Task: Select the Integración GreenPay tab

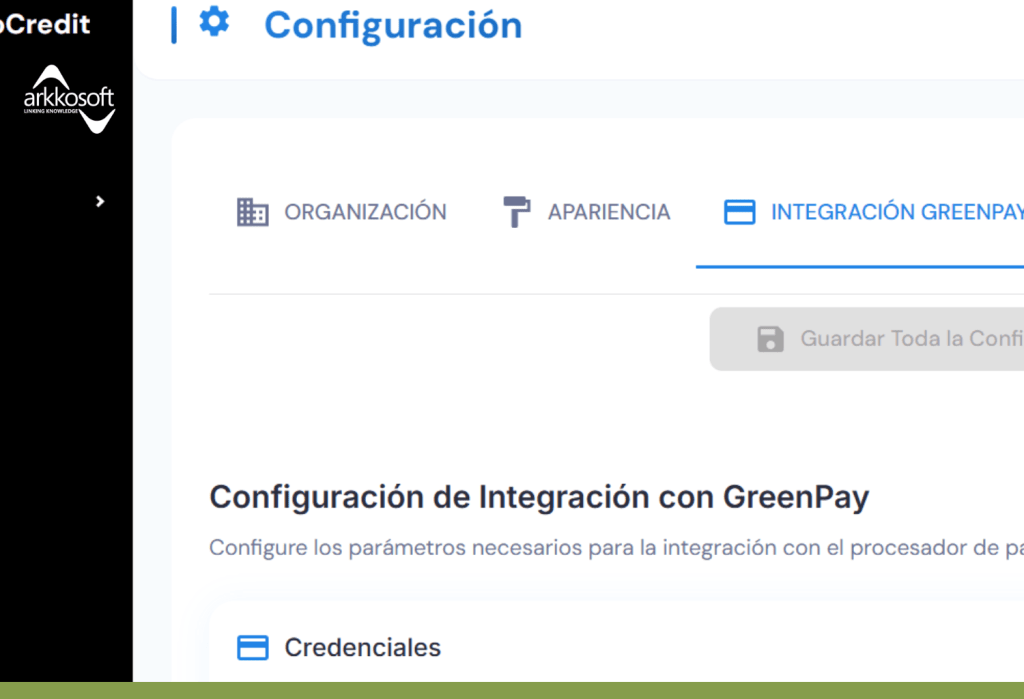Action: 880,211
